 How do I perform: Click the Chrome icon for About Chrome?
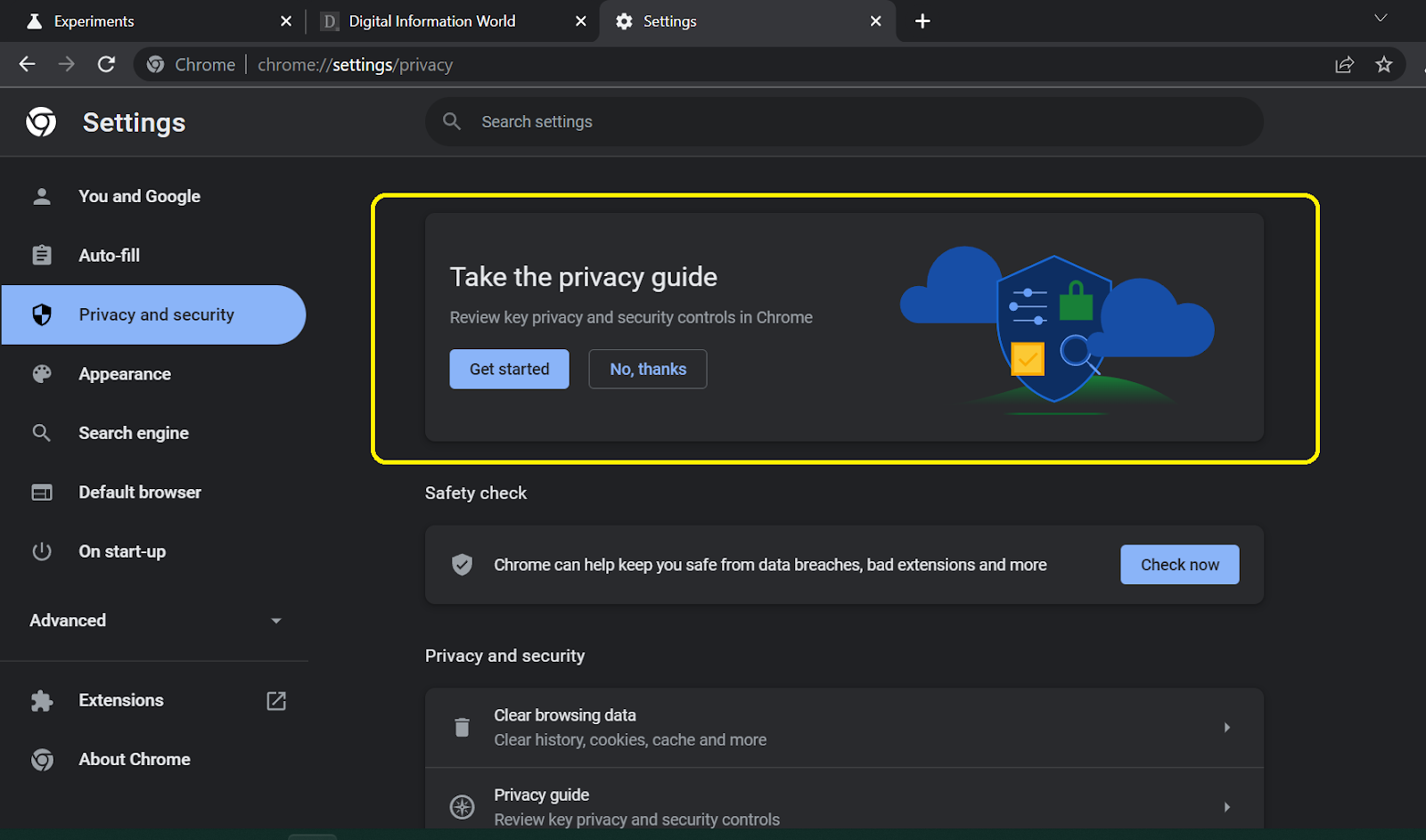[42, 760]
